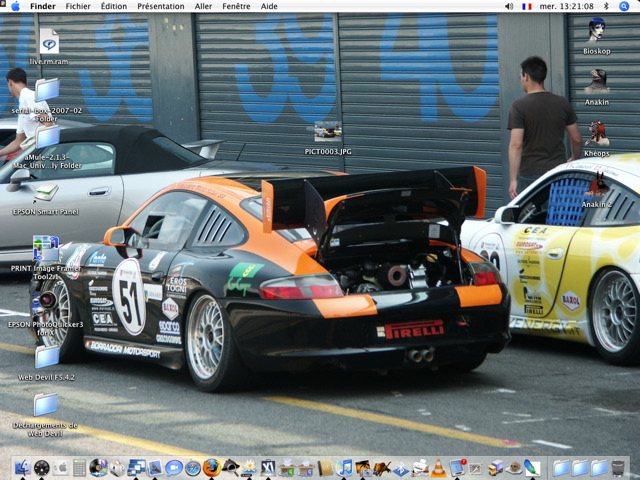Open the Apple menu

coord(15,6)
